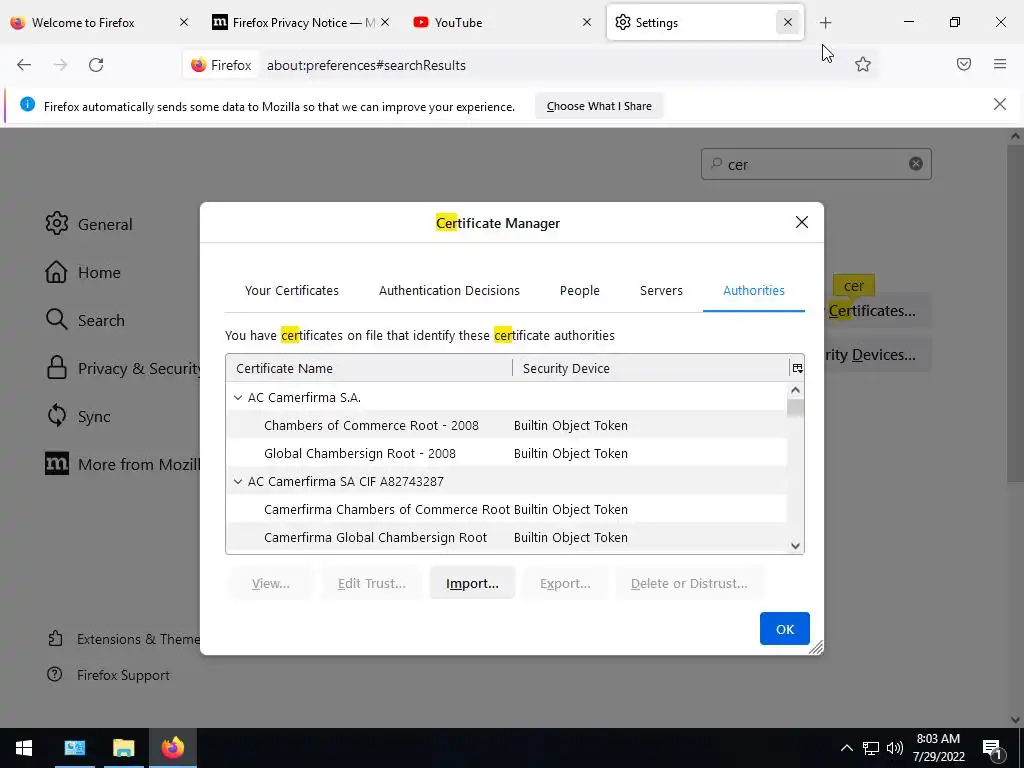Collapse AC Camerfirma SA CIF A82743287 group
Screen dimensions: 1024x768
(x=238, y=481)
